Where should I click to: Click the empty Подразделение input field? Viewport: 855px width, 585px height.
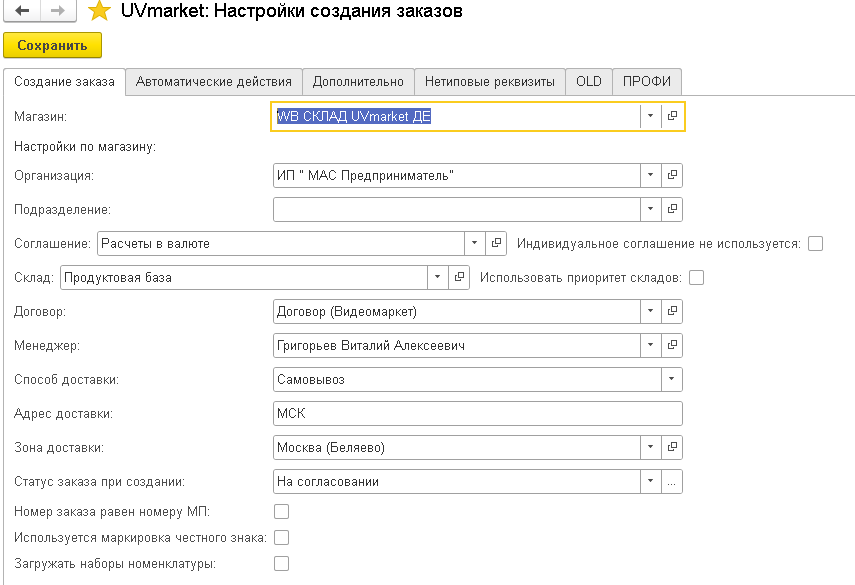click(457, 209)
